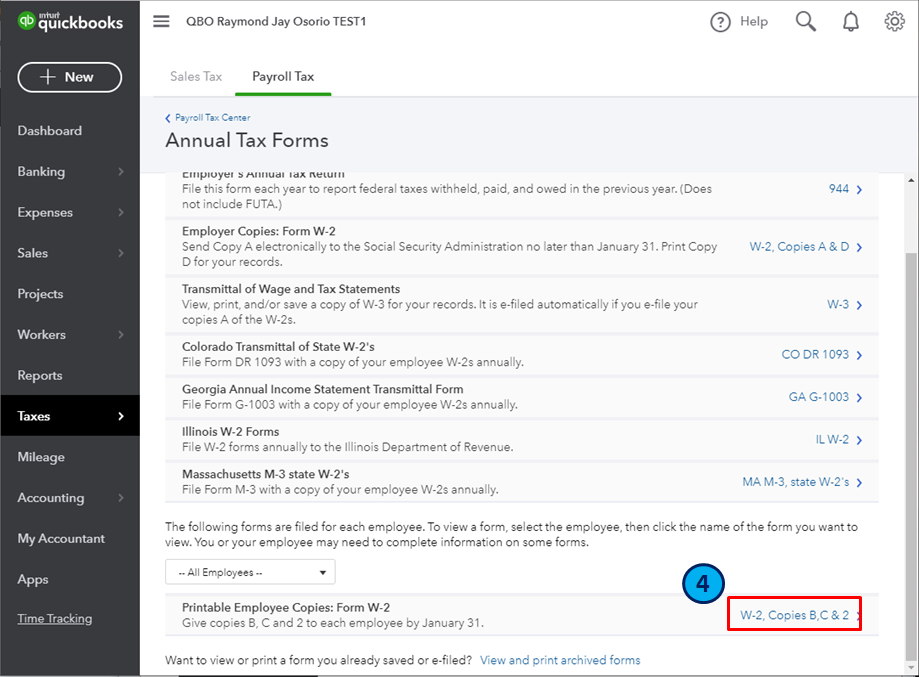
Task: Open Time Tracking in the sidebar
Action: click(x=54, y=619)
